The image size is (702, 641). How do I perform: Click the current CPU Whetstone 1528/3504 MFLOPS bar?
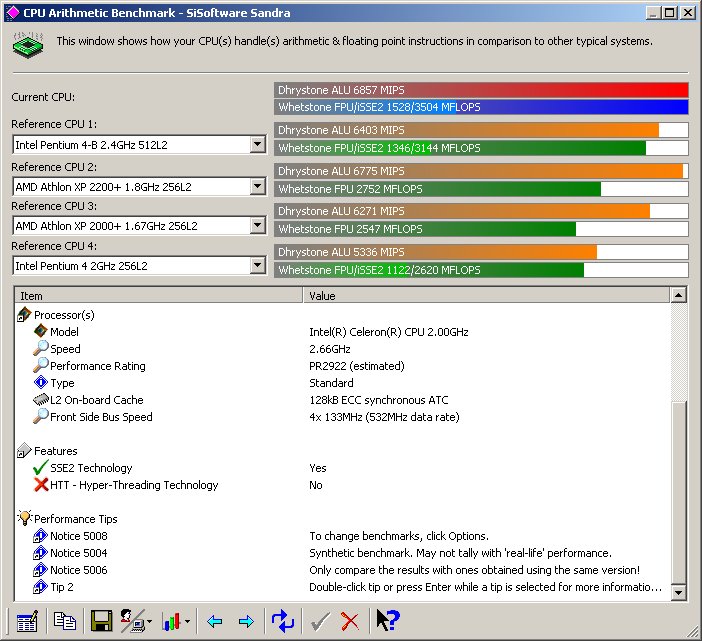click(x=481, y=107)
